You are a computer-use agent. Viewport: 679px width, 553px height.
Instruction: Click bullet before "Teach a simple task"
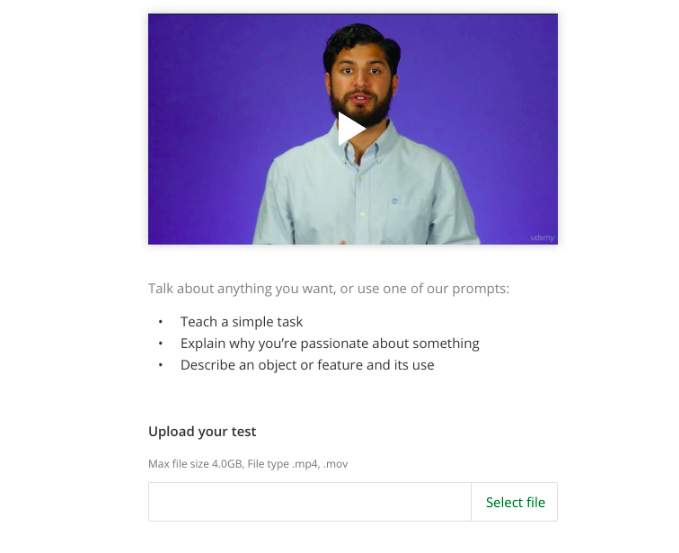point(161,322)
